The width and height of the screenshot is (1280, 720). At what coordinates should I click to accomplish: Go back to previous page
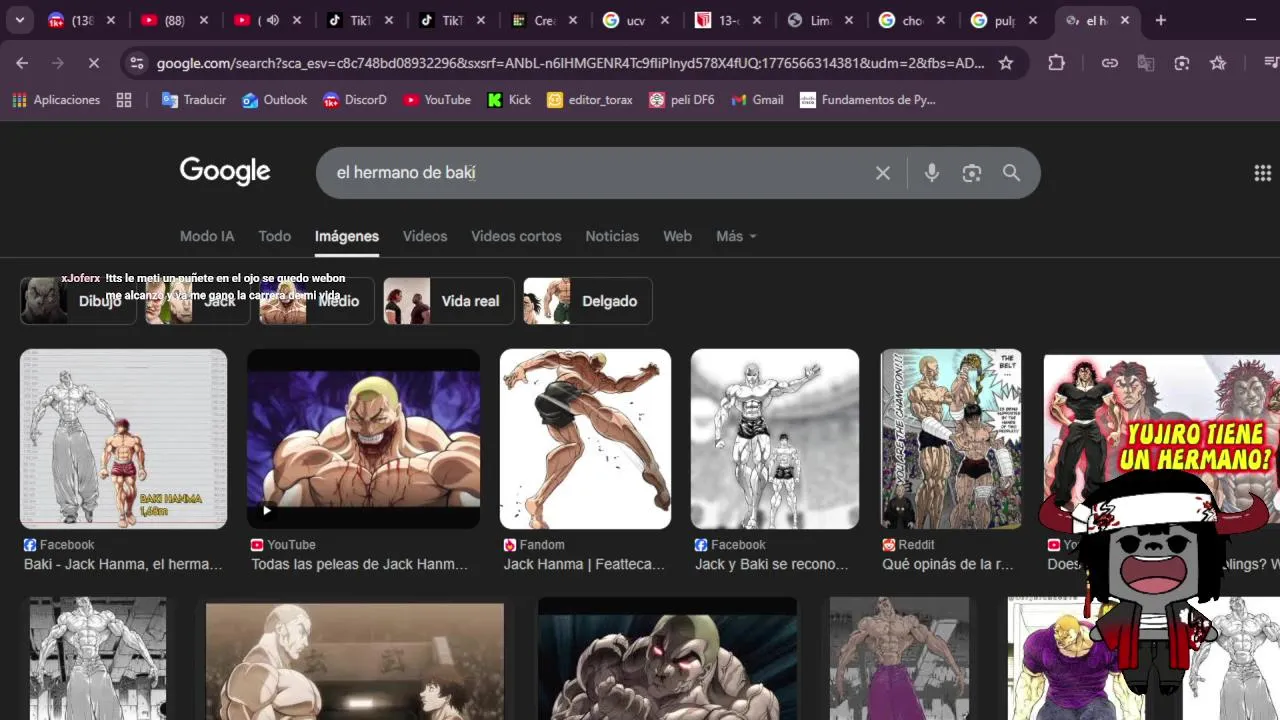[x=22, y=63]
